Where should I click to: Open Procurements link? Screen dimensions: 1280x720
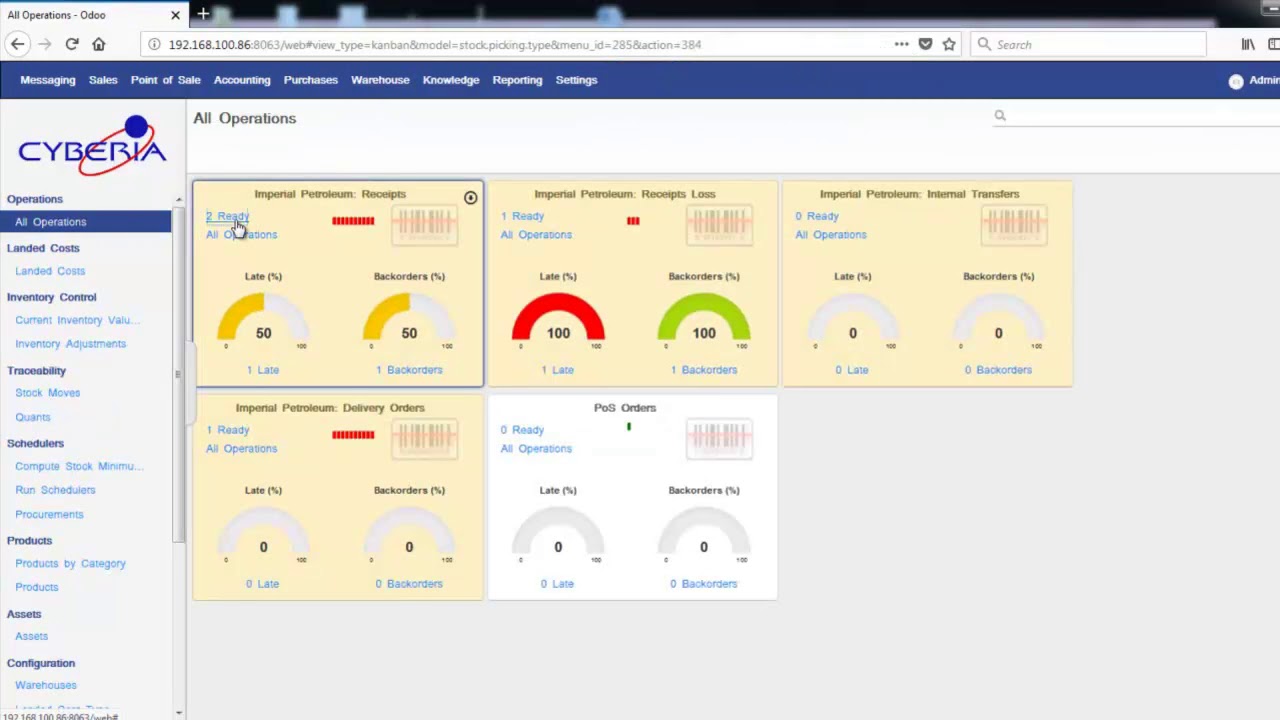coord(49,514)
